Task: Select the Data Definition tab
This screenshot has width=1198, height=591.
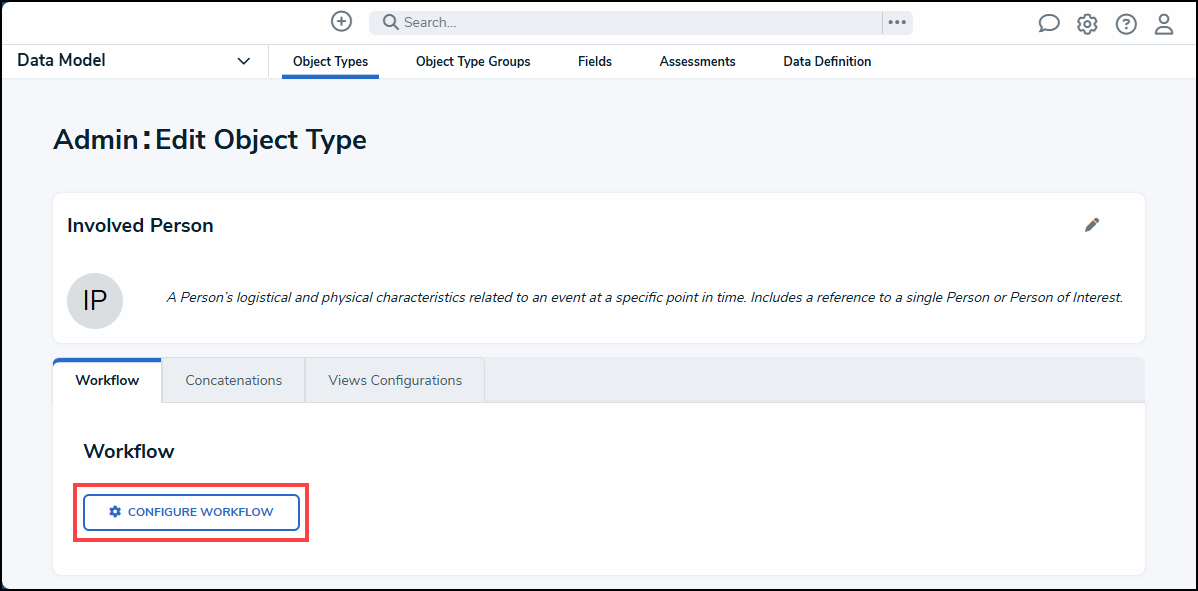Action: pos(827,62)
